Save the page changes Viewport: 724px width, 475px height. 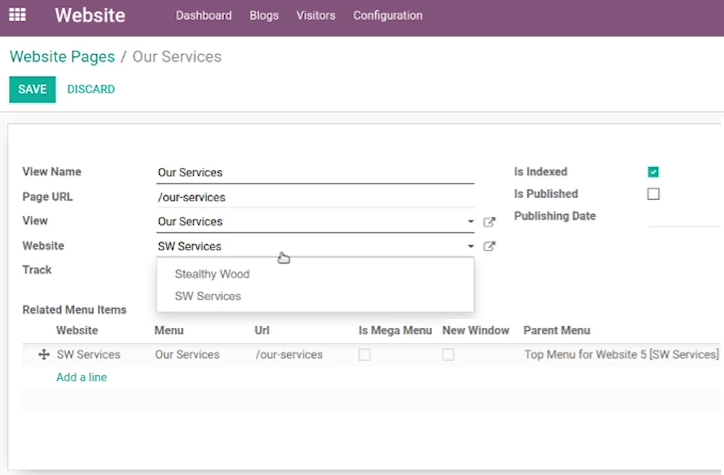(x=32, y=89)
